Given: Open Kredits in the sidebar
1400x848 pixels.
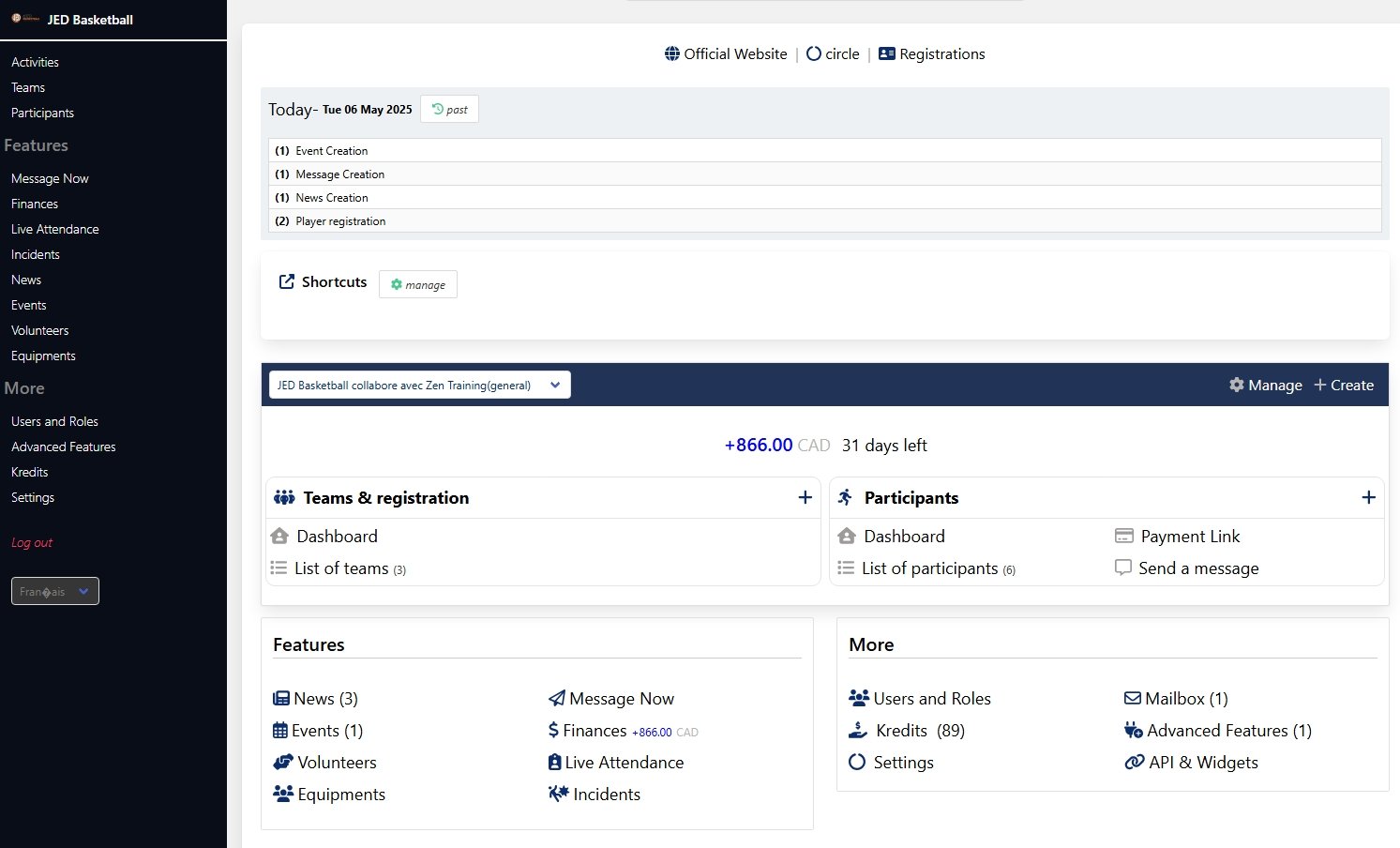Looking at the screenshot, I should click(x=29, y=472).
